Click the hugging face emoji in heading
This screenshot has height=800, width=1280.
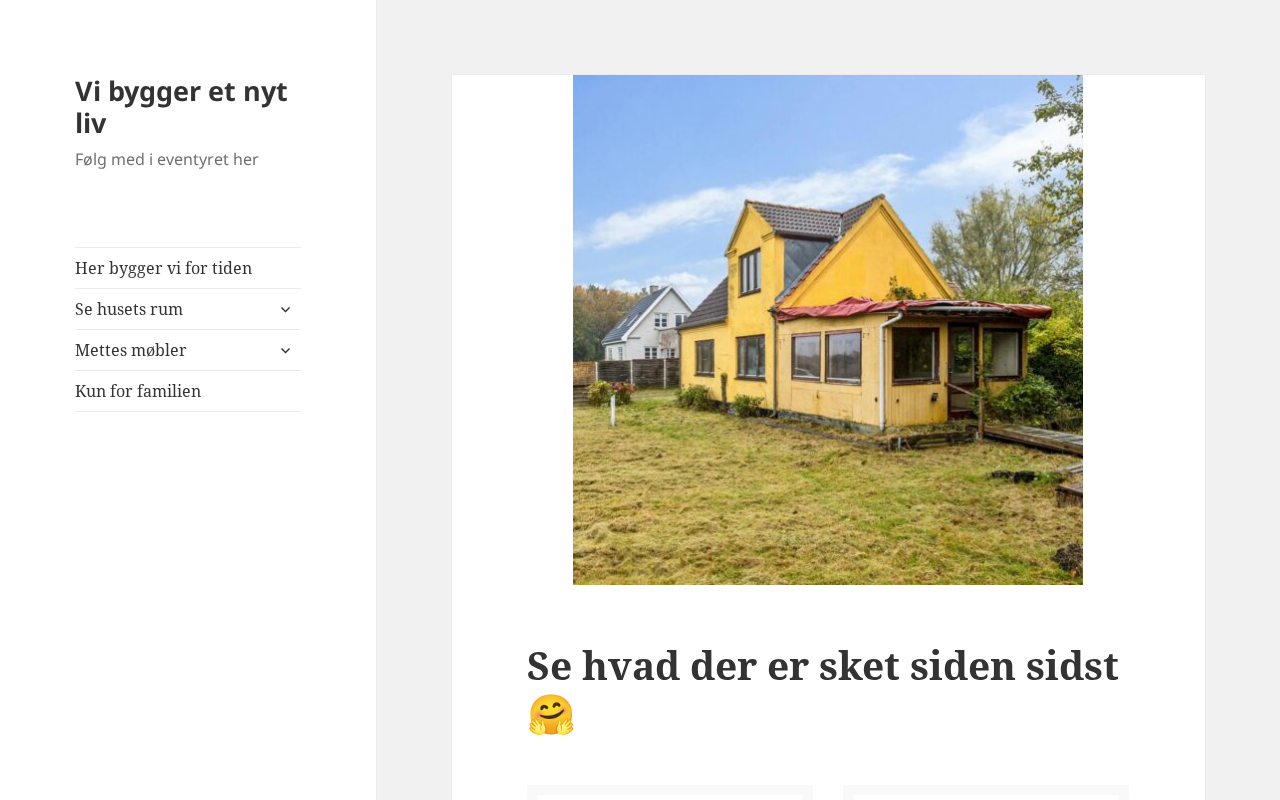point(551,715)
